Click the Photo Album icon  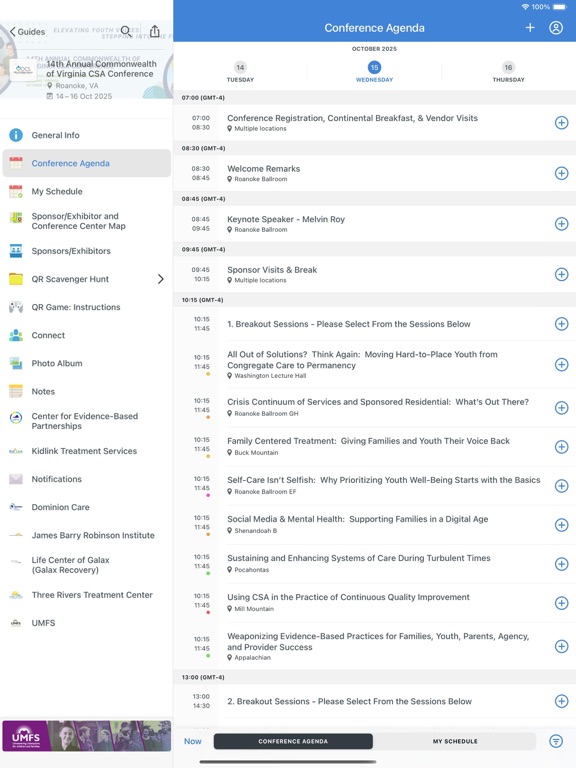[x=16, y=363]
